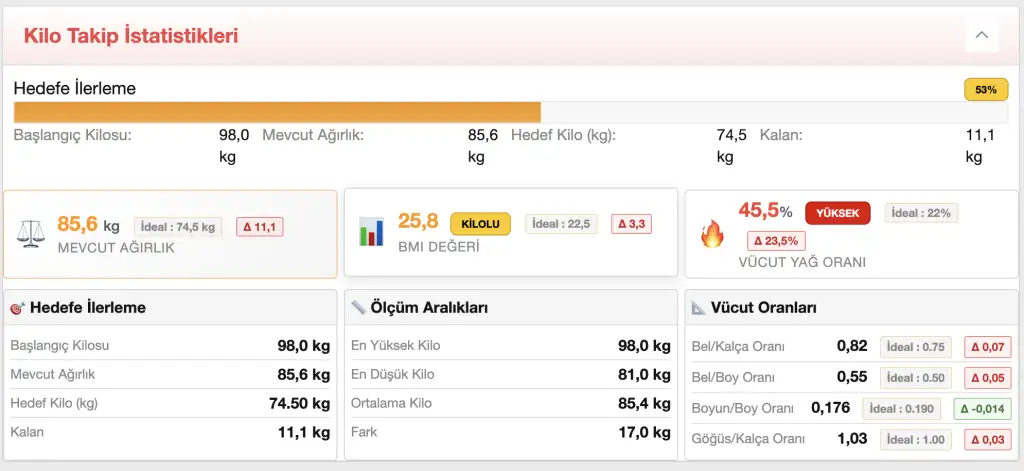Collapse the Kilo Takip İstatistikleri panel
This screenshot has height=471, width=1024.
pyautogui.click(x=981, y=36)
